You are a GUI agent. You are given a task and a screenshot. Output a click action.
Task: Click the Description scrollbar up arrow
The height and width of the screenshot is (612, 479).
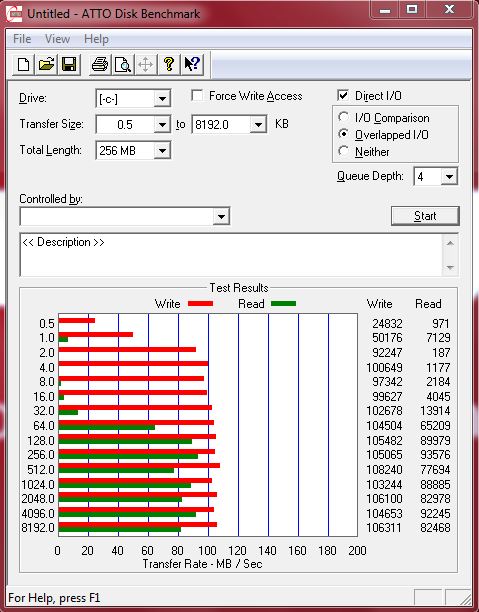click(450, 244)
